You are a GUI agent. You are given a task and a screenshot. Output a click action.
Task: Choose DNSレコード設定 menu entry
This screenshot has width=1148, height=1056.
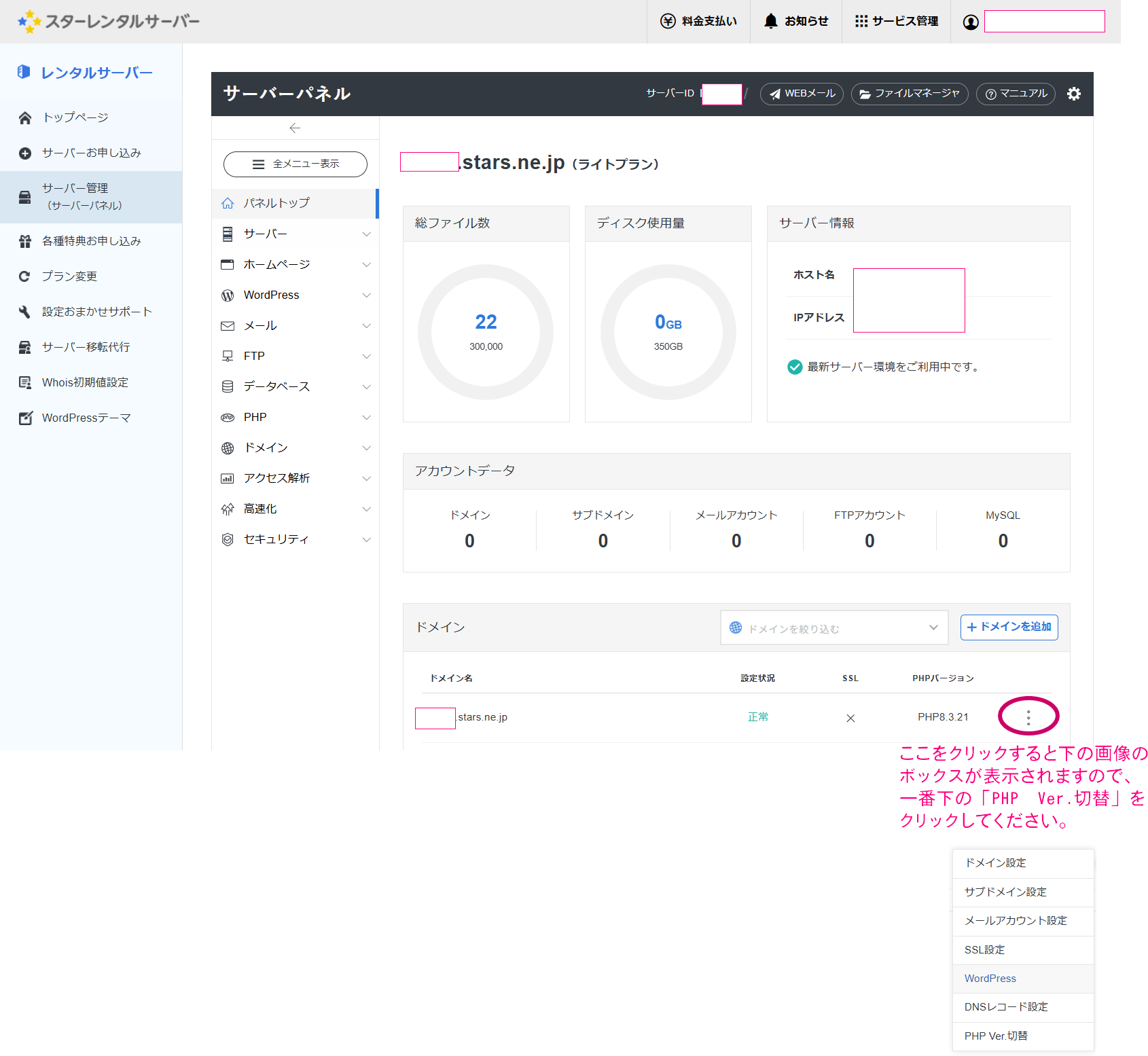(1005, 1006)
